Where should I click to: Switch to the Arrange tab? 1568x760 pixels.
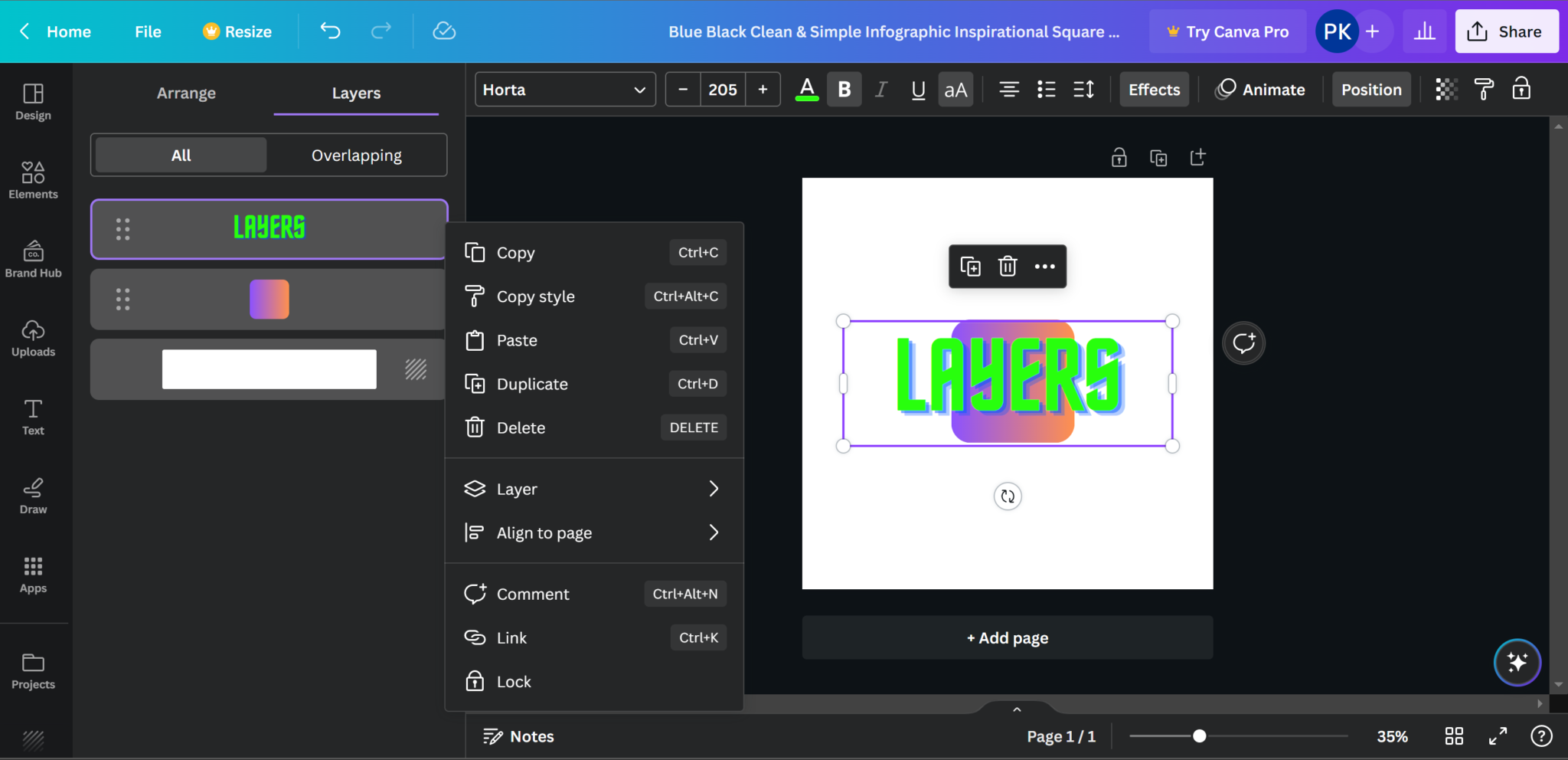click(x=185, y=92)
